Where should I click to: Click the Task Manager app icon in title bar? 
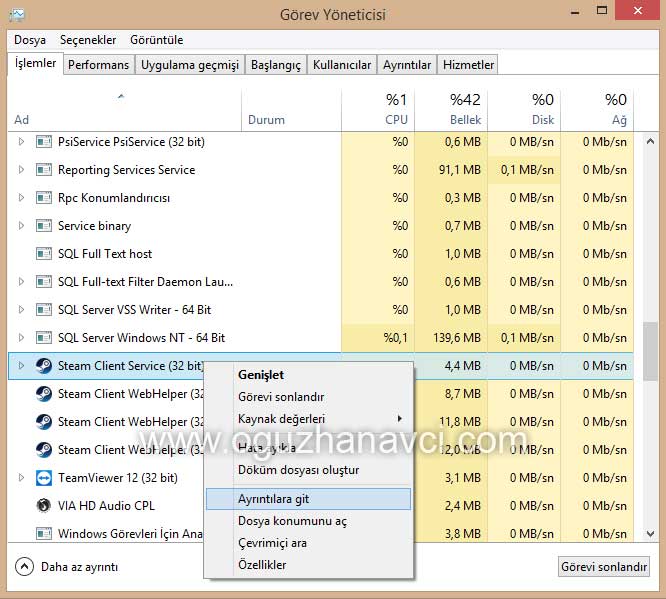coord(17,15)
